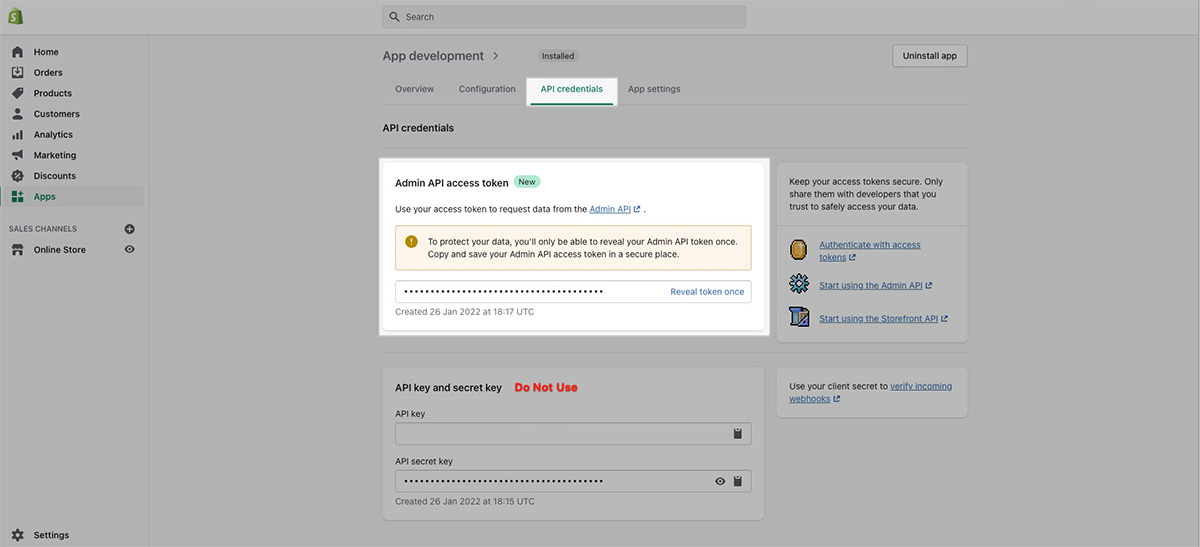Click the API key field
Screen dimensions: 1200x547
click(x=573, y=434)
